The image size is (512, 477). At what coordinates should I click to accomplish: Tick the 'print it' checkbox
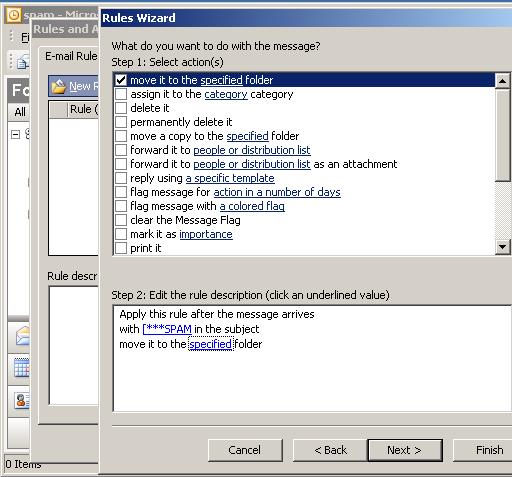tap(121, 248)
